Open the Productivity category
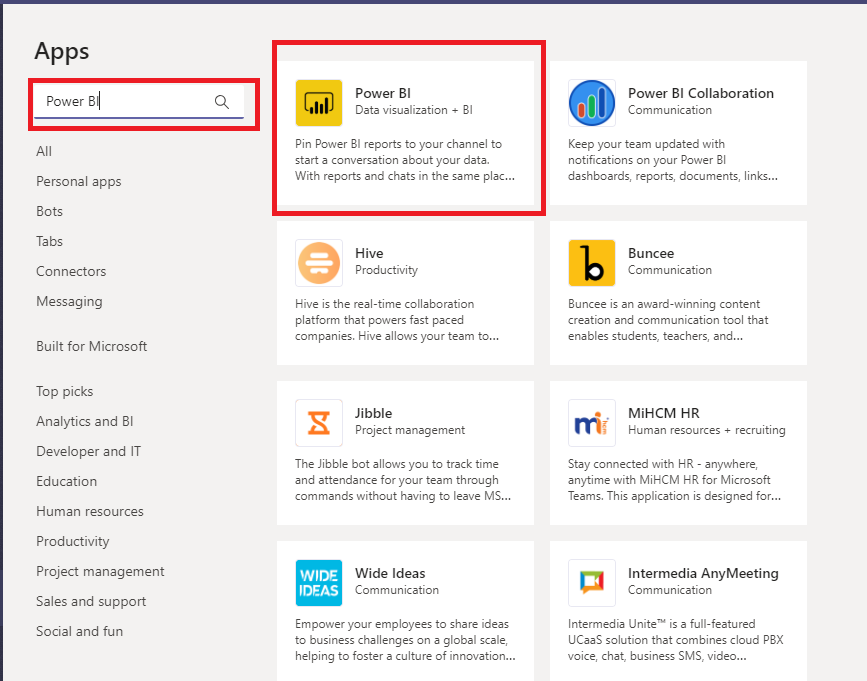The height and width of the screenshot is (681, 867). [x=72, y=541]
